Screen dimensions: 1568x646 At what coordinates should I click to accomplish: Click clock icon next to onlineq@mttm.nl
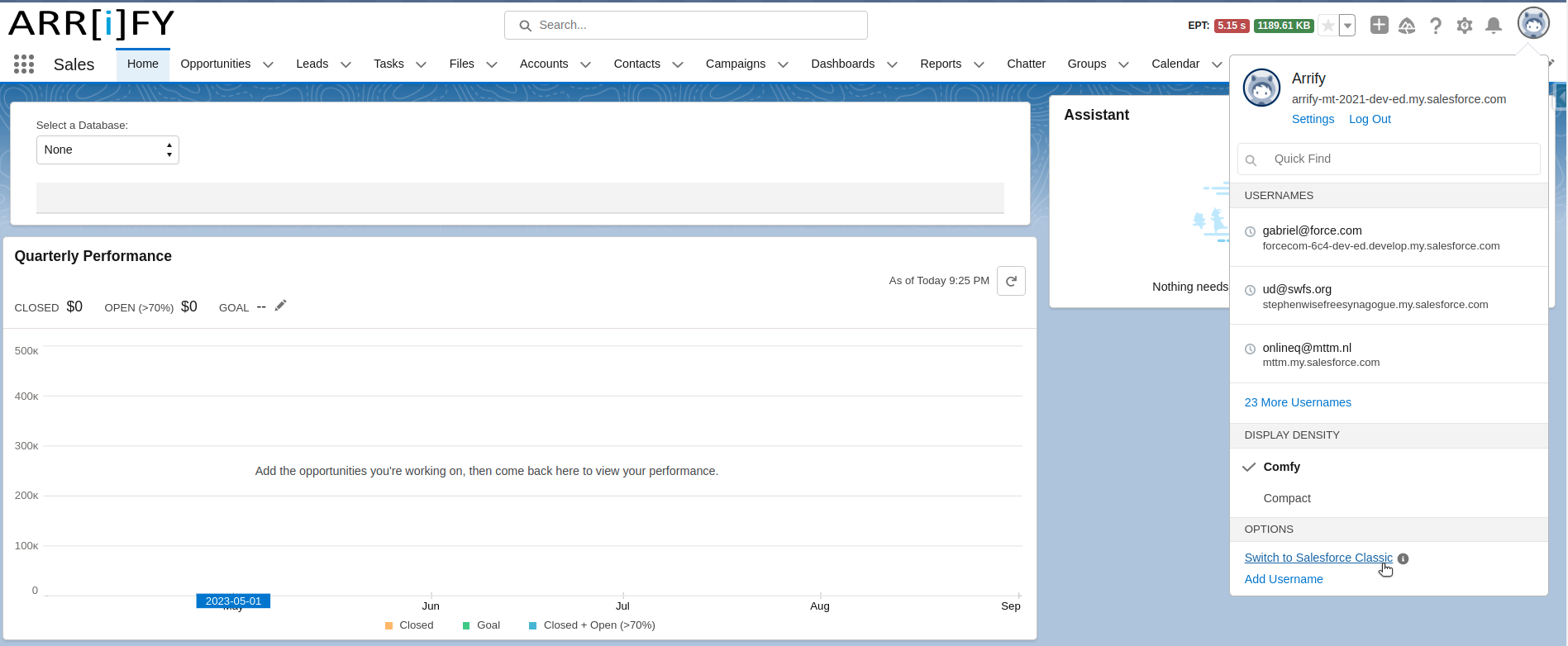click(1251, 349)
